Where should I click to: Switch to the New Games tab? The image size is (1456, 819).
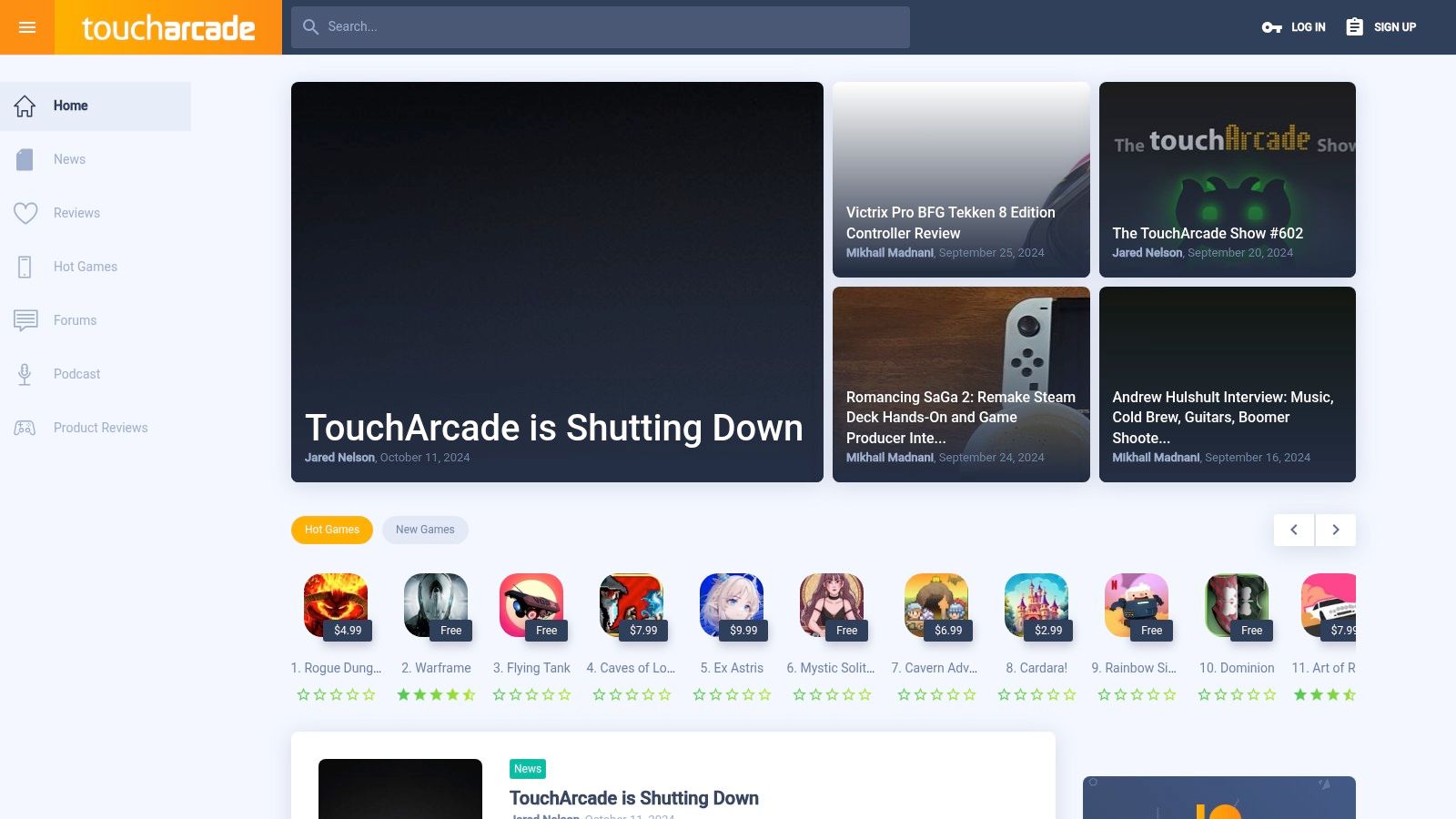425,530
